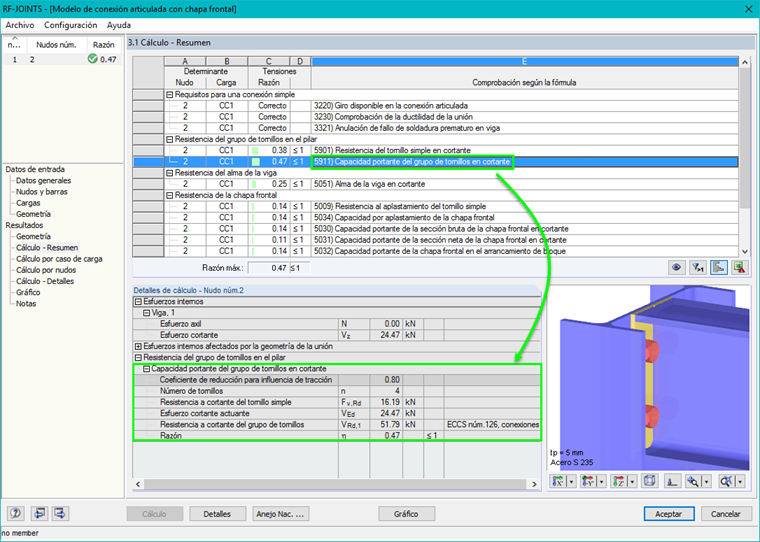This screenshot has height=542, width=760.
Task: Set view in -Y direction icon
Action: [x=588, y=481]
